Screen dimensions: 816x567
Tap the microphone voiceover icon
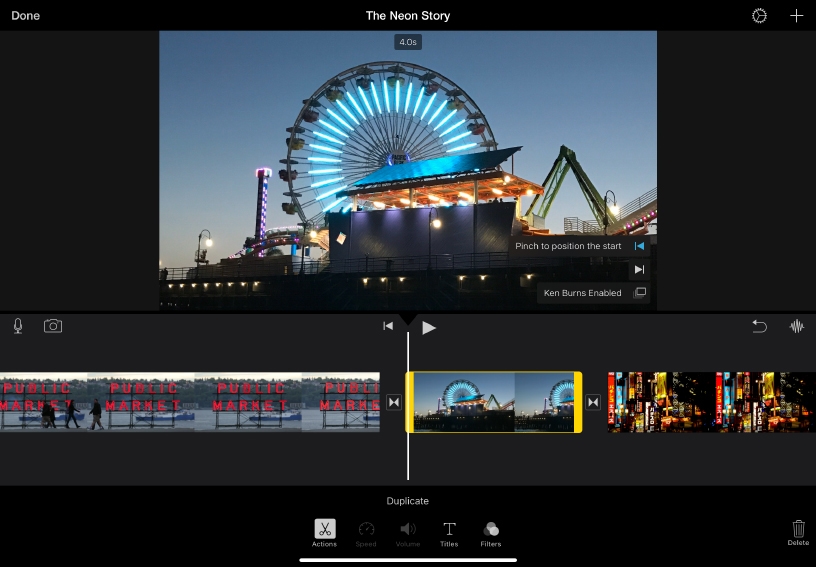tap(18, 326)
